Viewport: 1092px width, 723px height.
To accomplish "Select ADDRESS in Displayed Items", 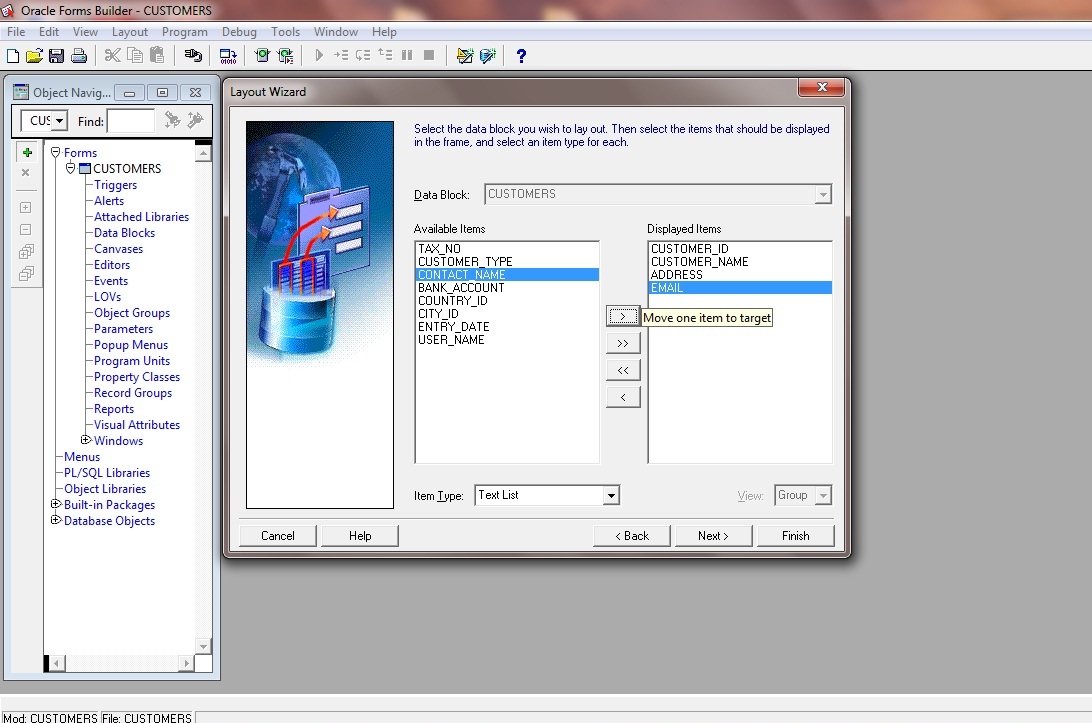I will coord(740,274).
